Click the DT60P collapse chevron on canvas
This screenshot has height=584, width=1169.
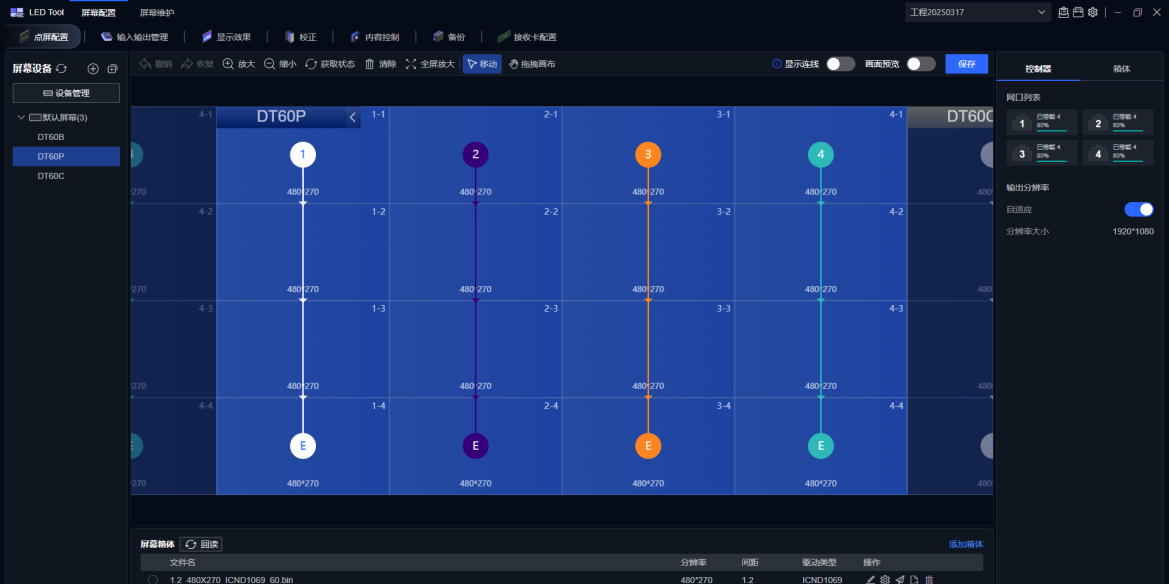352,117
